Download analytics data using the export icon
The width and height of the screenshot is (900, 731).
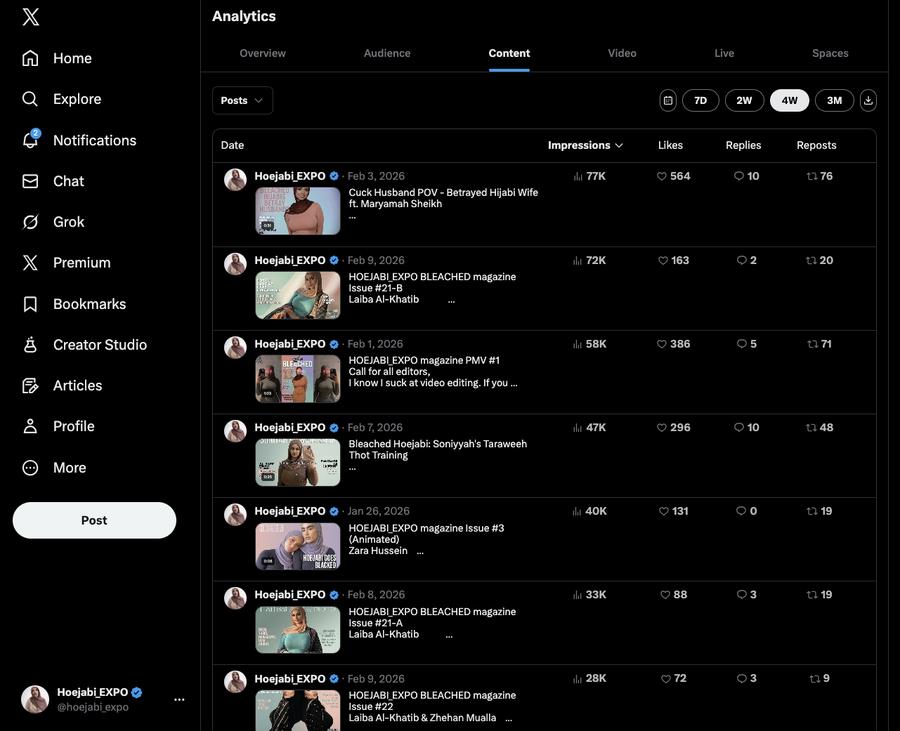[x=868, y=100]
